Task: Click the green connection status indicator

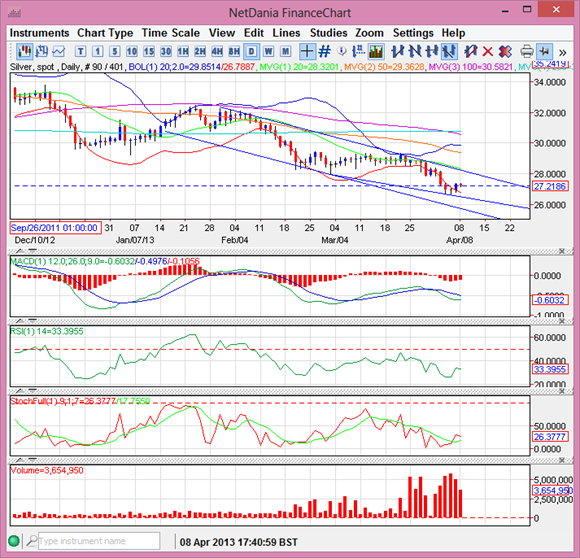Action: coord(14,541)
